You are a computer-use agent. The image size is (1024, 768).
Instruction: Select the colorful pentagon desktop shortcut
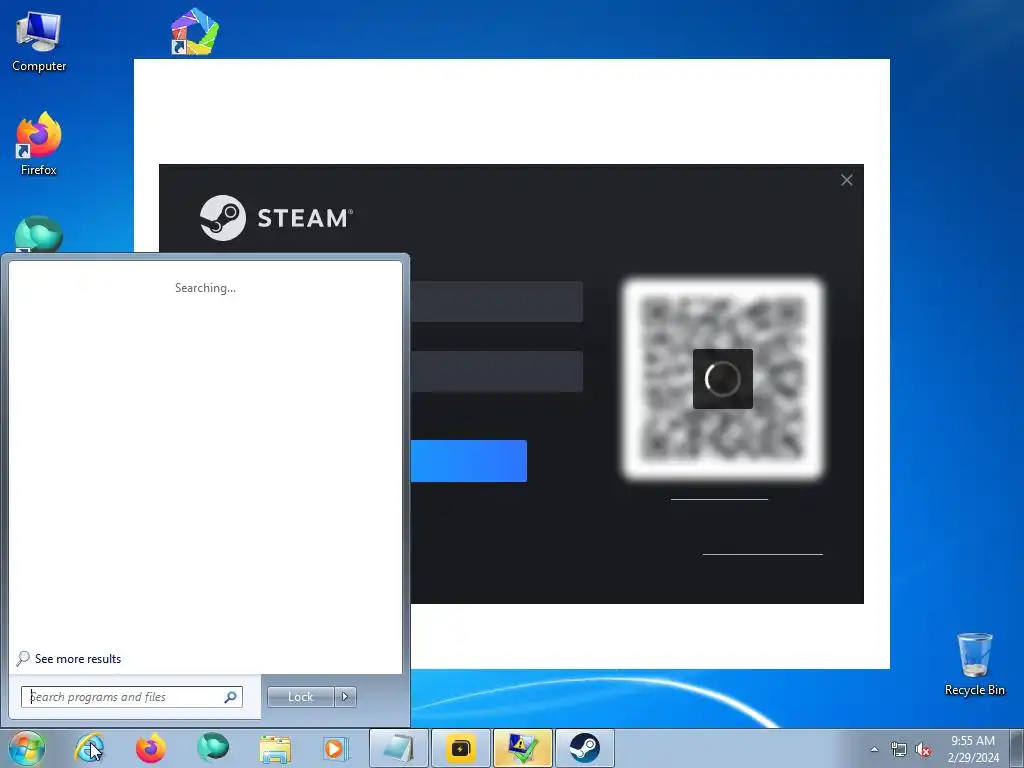pos(195,31)
